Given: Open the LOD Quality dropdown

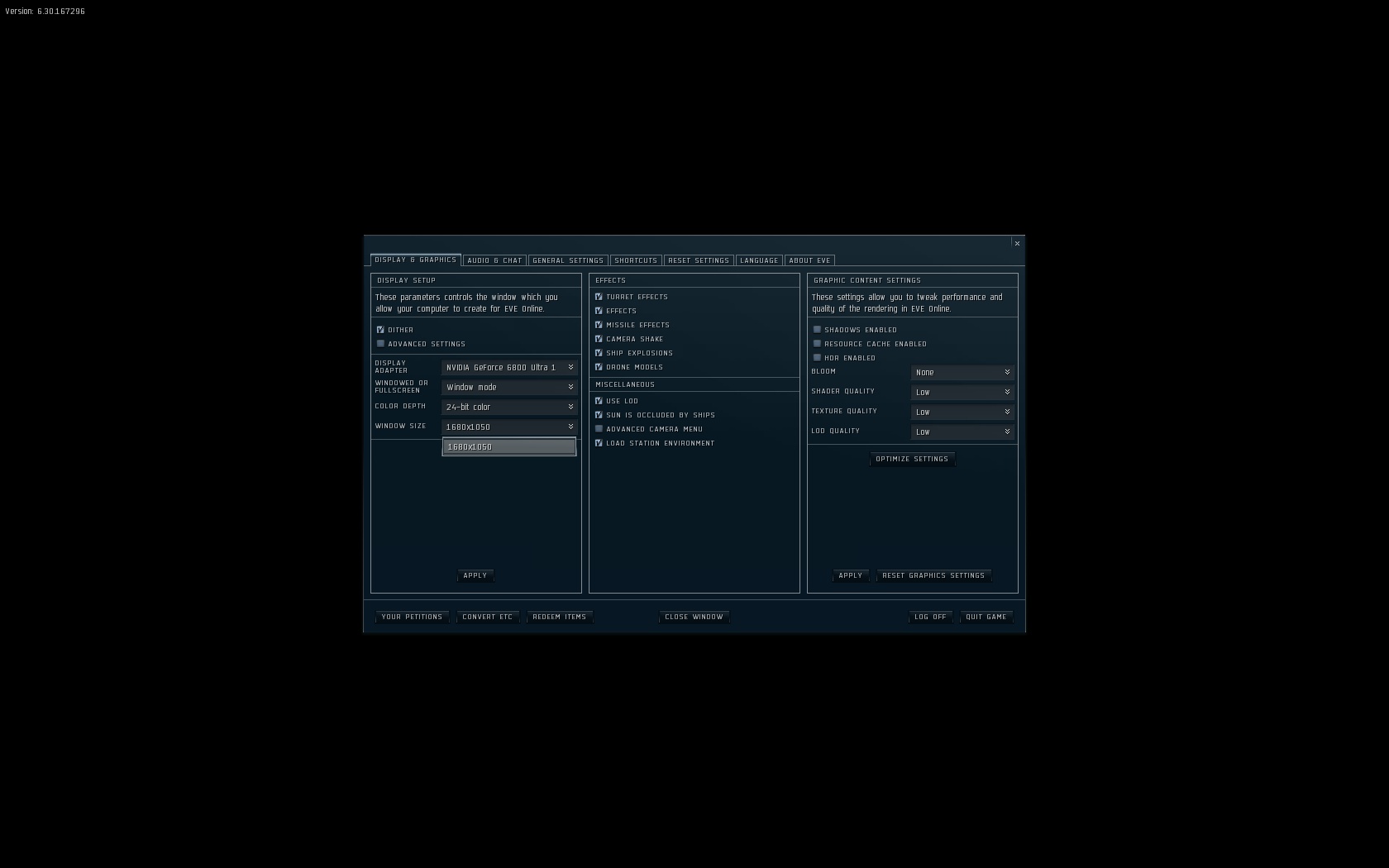Looking at the screenshot, I should tap(962, 432).
